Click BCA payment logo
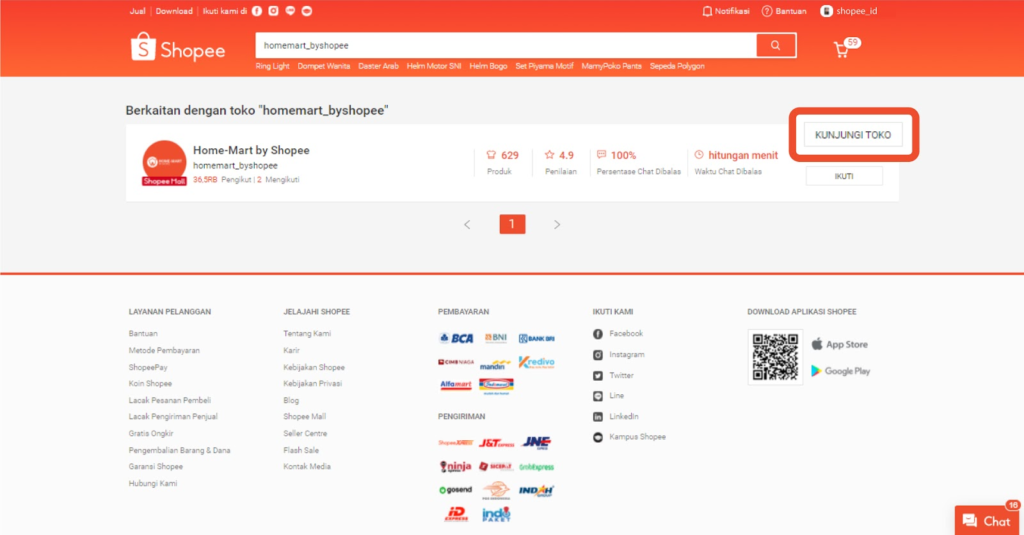 pos(456,338)
